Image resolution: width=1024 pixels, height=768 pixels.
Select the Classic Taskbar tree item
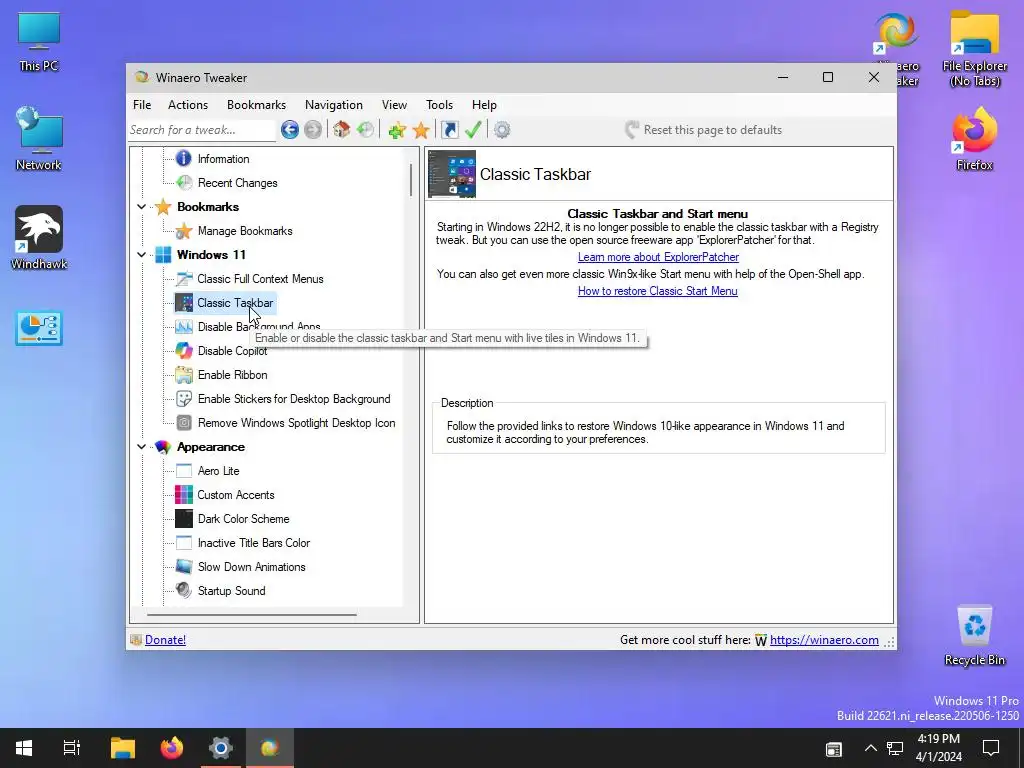tap(235, 303)
